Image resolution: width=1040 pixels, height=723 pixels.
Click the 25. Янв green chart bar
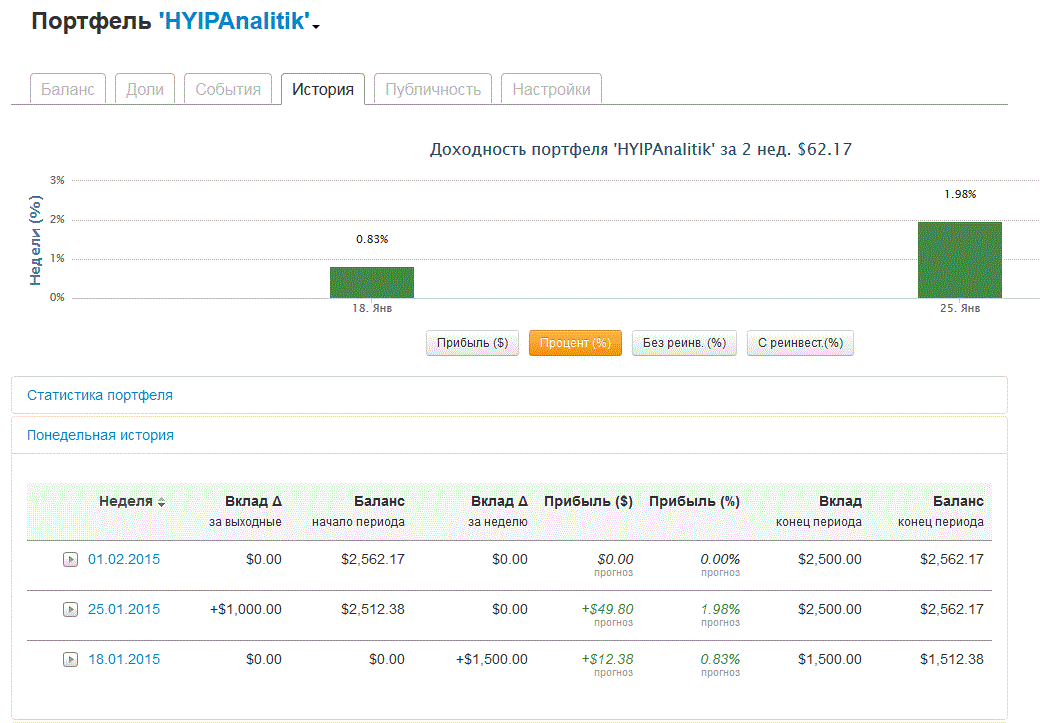click(960, 260)
